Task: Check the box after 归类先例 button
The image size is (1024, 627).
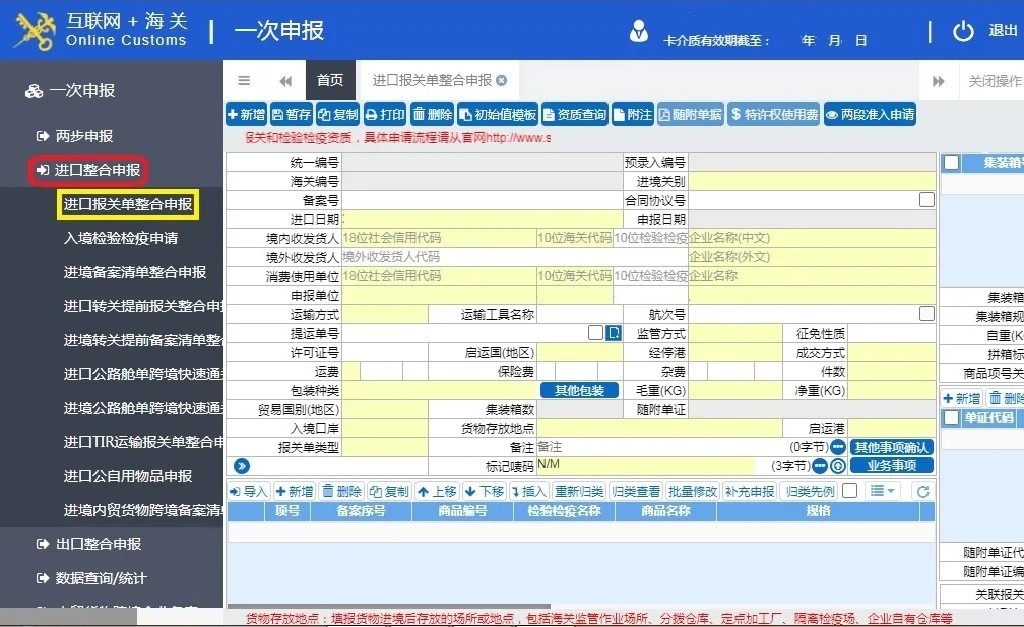Action: pyautogui.click(x=849, y=491)
